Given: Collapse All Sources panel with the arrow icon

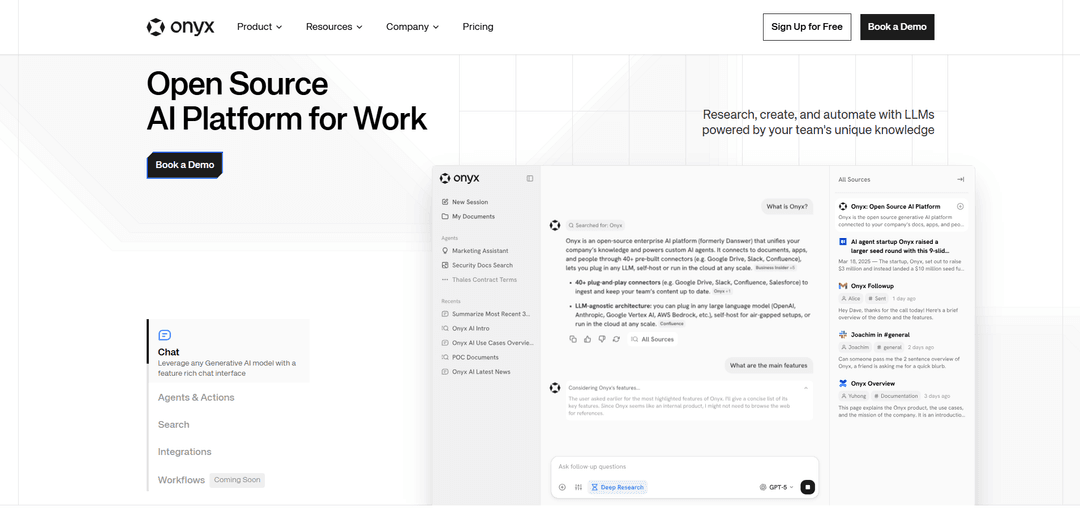Looking at the screenshot, I should point(960,179).
